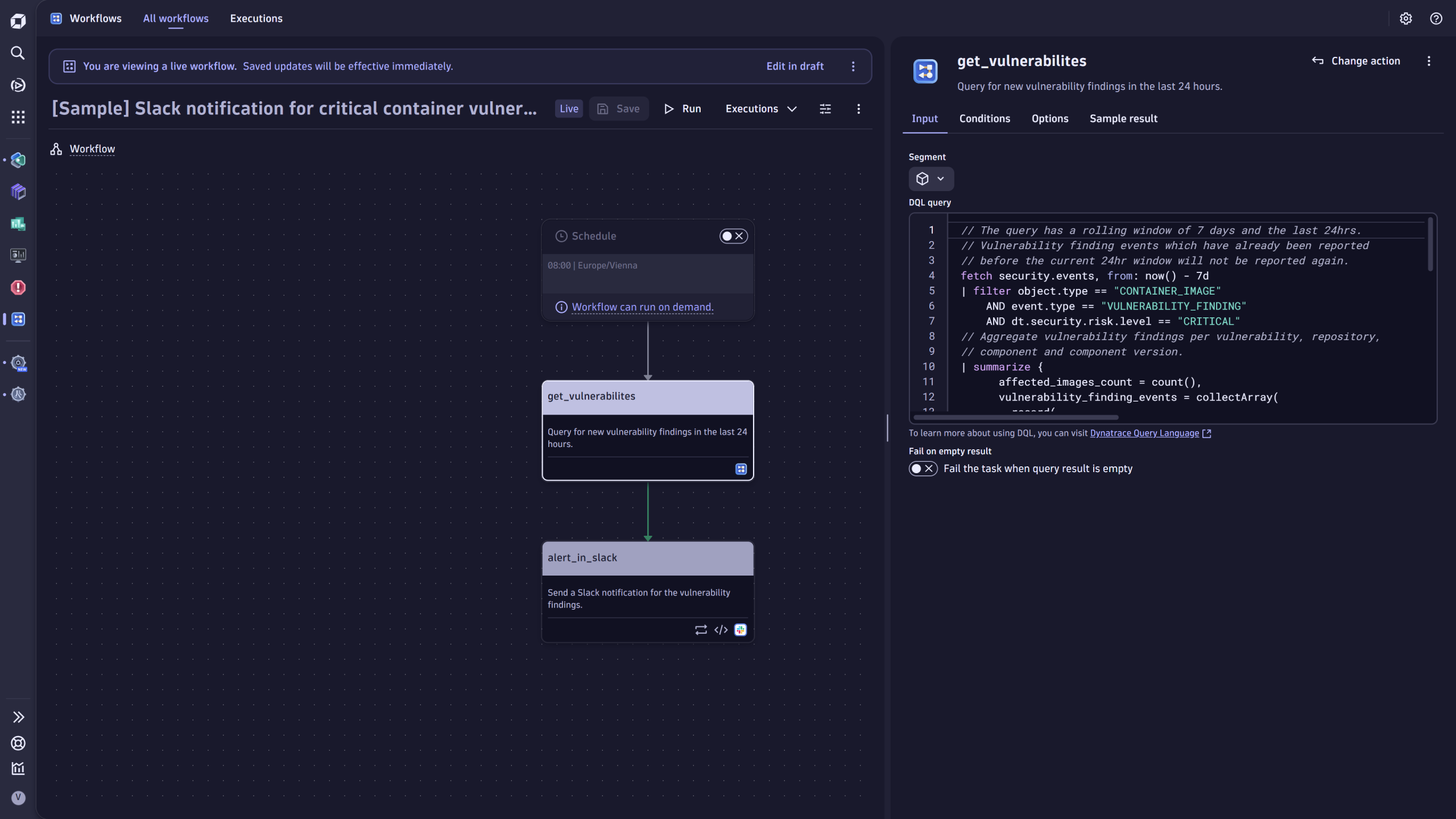The width and height of the screenshot is (1456, 819).
Task: Click the workflow adjustments filter icon near Run
Action: click(x=825, y=109)
